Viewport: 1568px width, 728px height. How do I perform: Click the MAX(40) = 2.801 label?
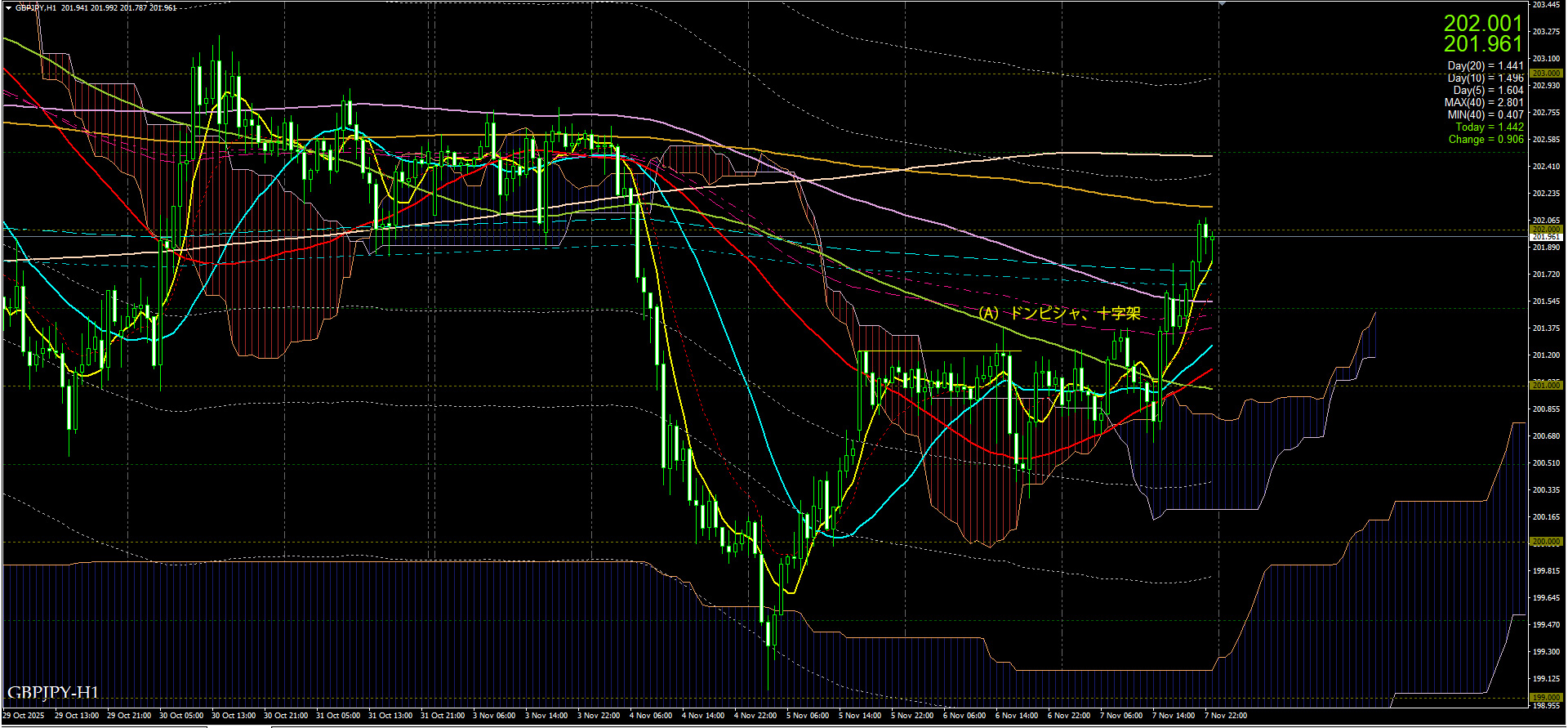(x=1483, y=103)
